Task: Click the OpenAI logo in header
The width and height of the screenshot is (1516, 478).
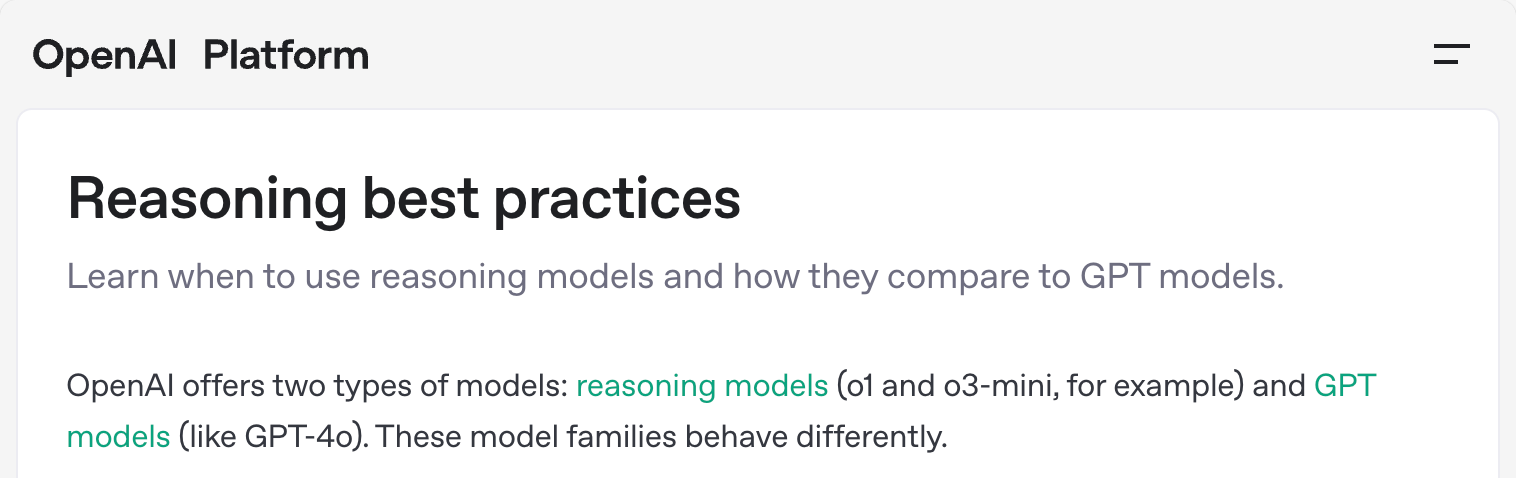Action: 105,55
